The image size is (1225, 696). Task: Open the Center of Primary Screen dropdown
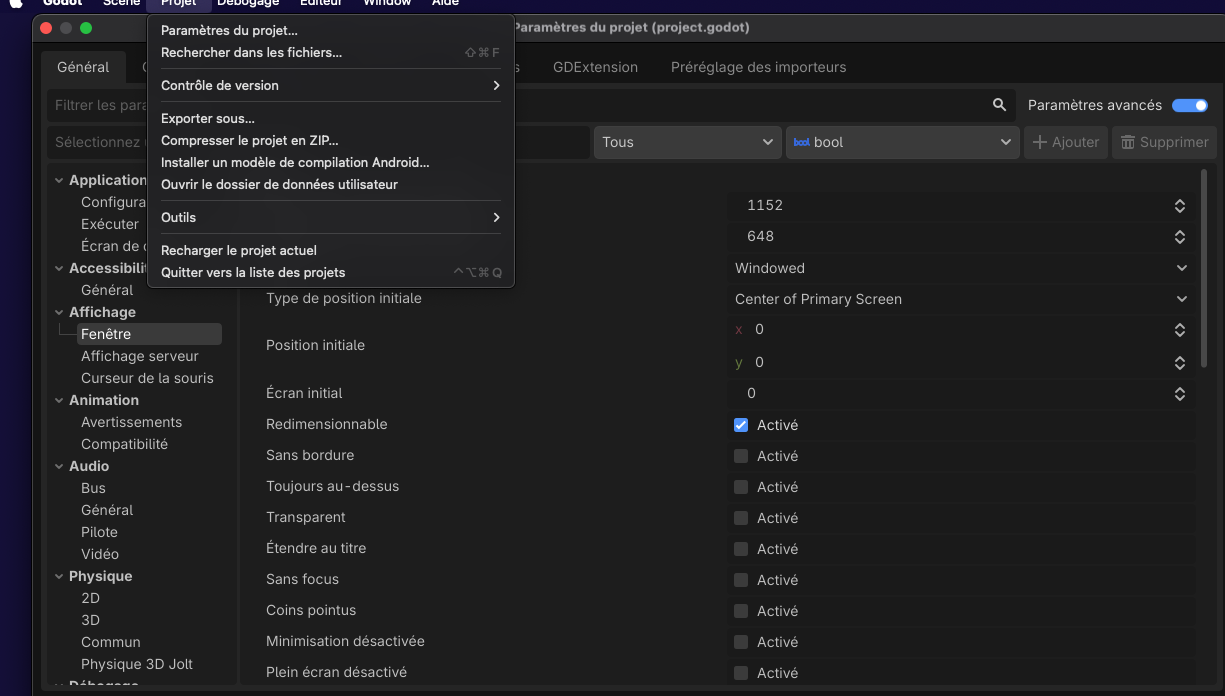point(961,299)
